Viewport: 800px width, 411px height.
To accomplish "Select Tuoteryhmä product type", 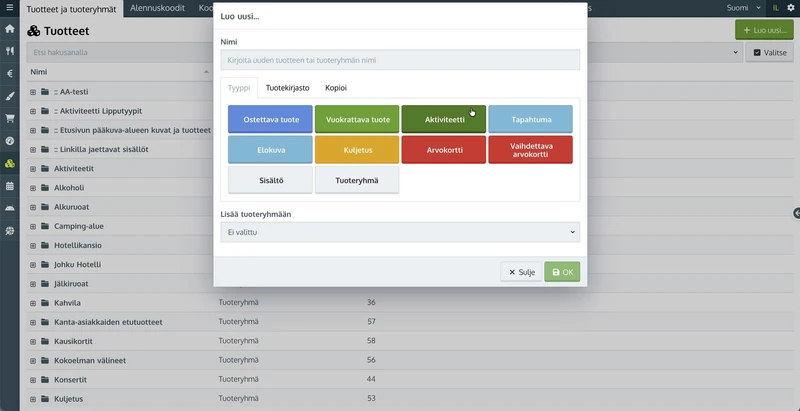I will [357, 180].
